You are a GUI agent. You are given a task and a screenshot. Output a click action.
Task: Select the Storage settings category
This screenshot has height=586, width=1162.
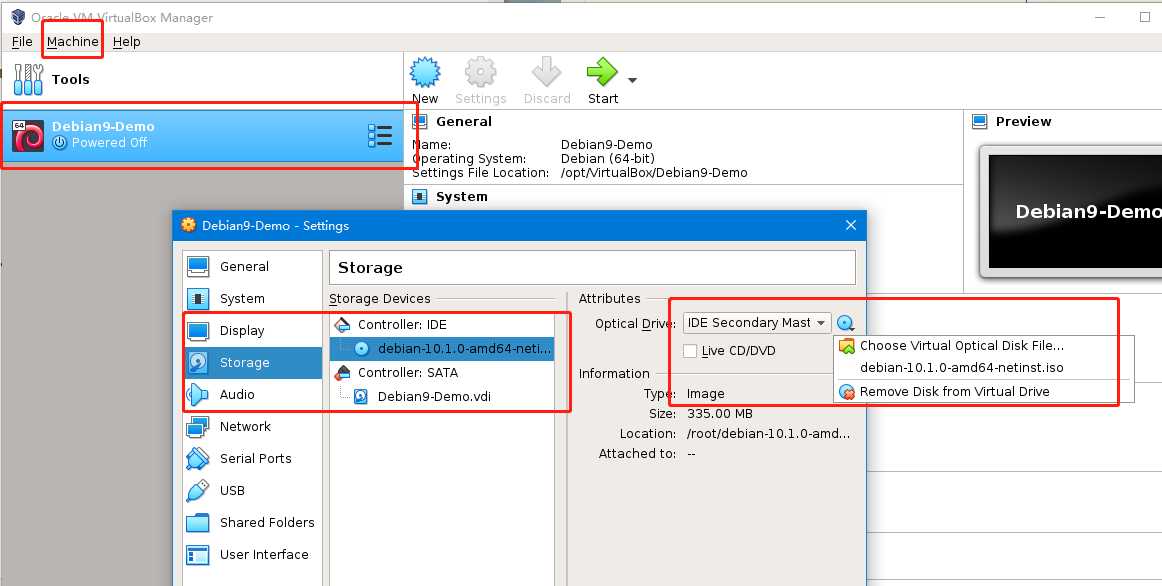(x=252, y=362)
